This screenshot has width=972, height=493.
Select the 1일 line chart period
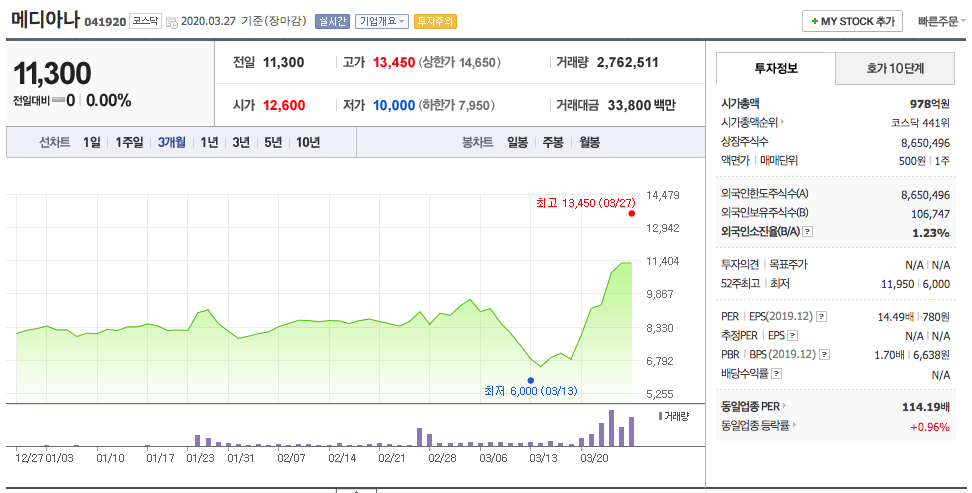[x=92, y=143]
